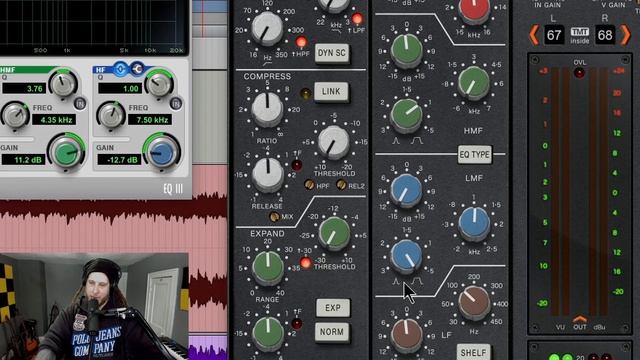
Task: Click the compressor THRESHOLD knob
Action: (333, 142)
